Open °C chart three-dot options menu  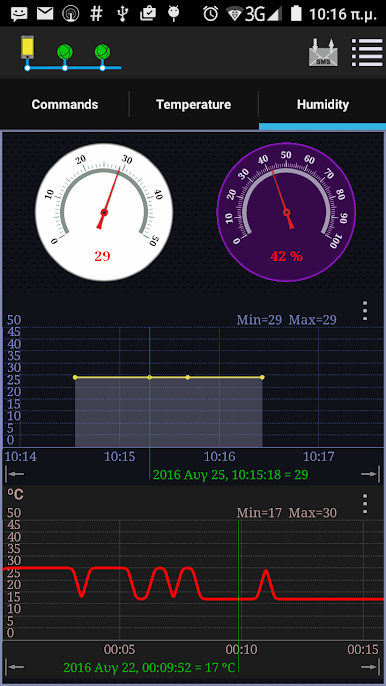[365, 504]
